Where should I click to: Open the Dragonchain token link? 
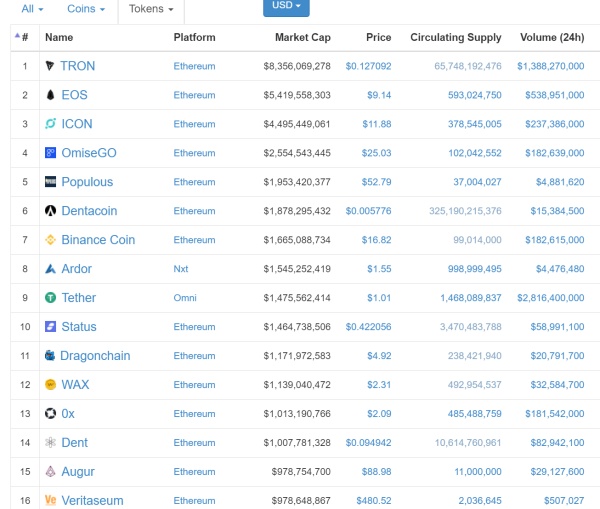(95, 356)
